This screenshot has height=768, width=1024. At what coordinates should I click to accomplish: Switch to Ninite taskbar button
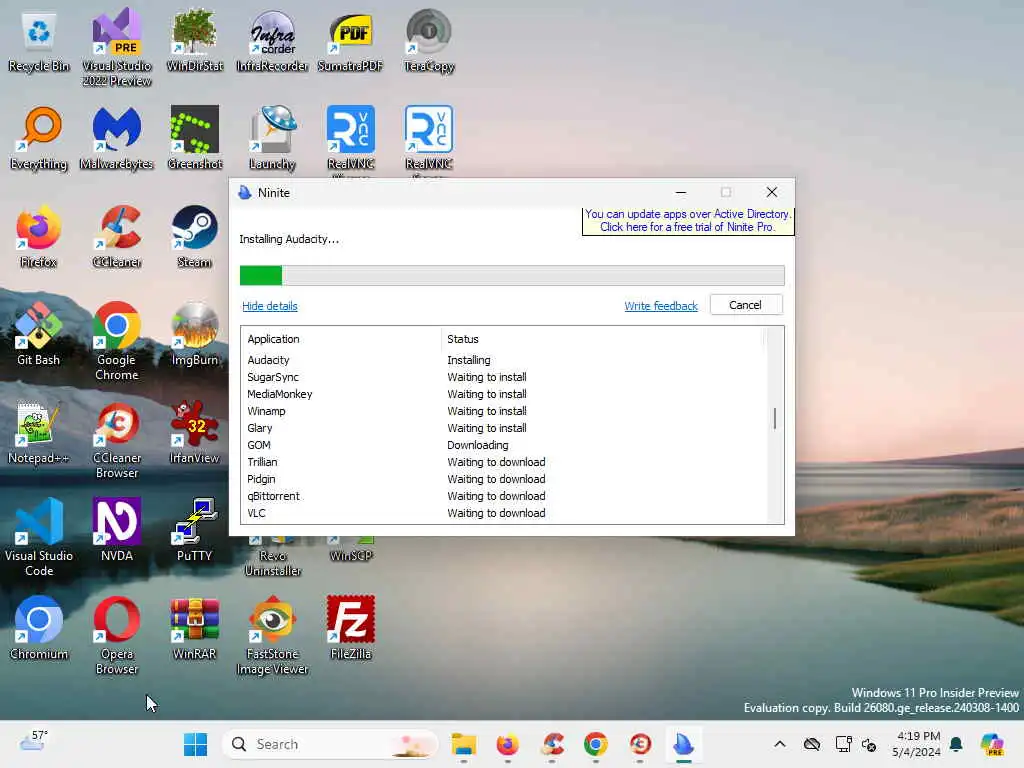point(684,744)
